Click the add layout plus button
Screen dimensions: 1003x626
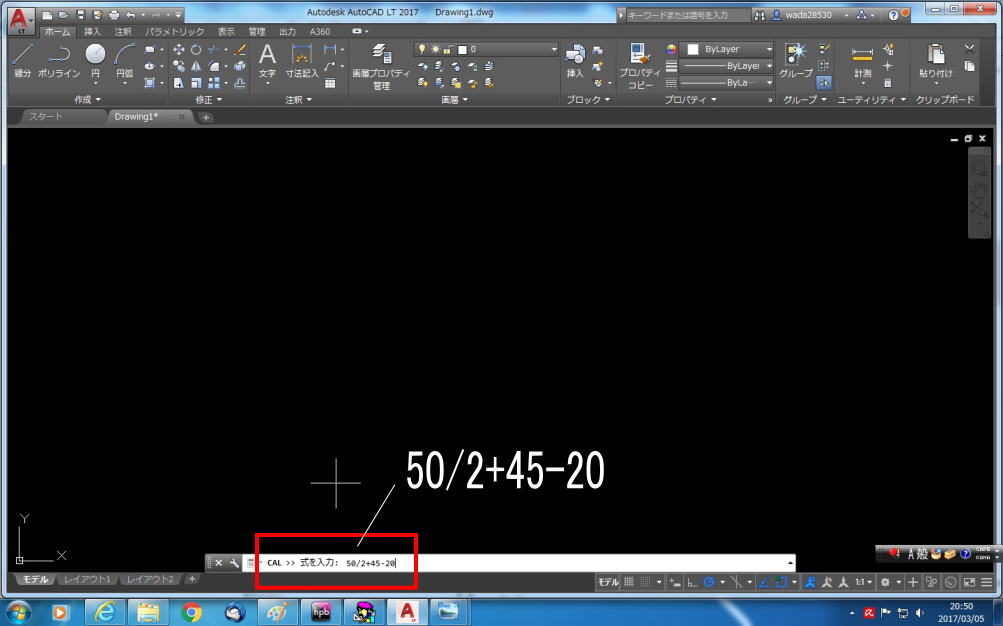pyautogui.click(x=191, y=579)
